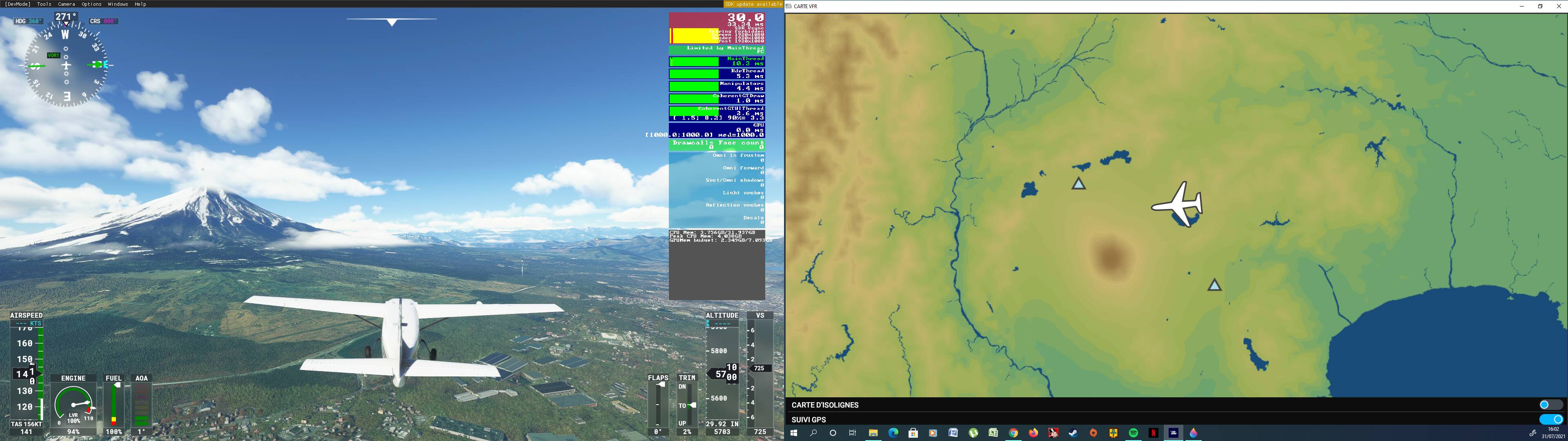Click the upper-left triangle waypoint near lakes
Screen dimensions: 1568x441
(x=1078, y=183)
